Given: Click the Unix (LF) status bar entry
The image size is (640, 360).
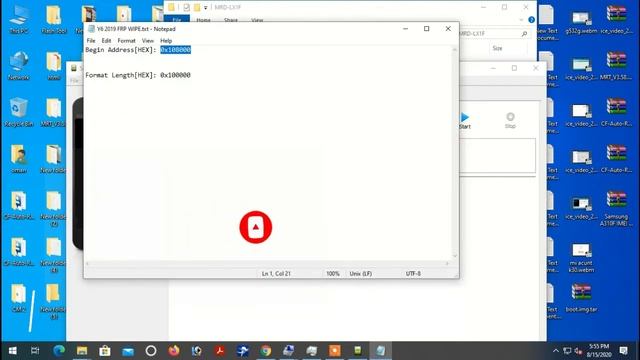Looking at the screenshot, I should pyautogui.click(x=360, y=273).
